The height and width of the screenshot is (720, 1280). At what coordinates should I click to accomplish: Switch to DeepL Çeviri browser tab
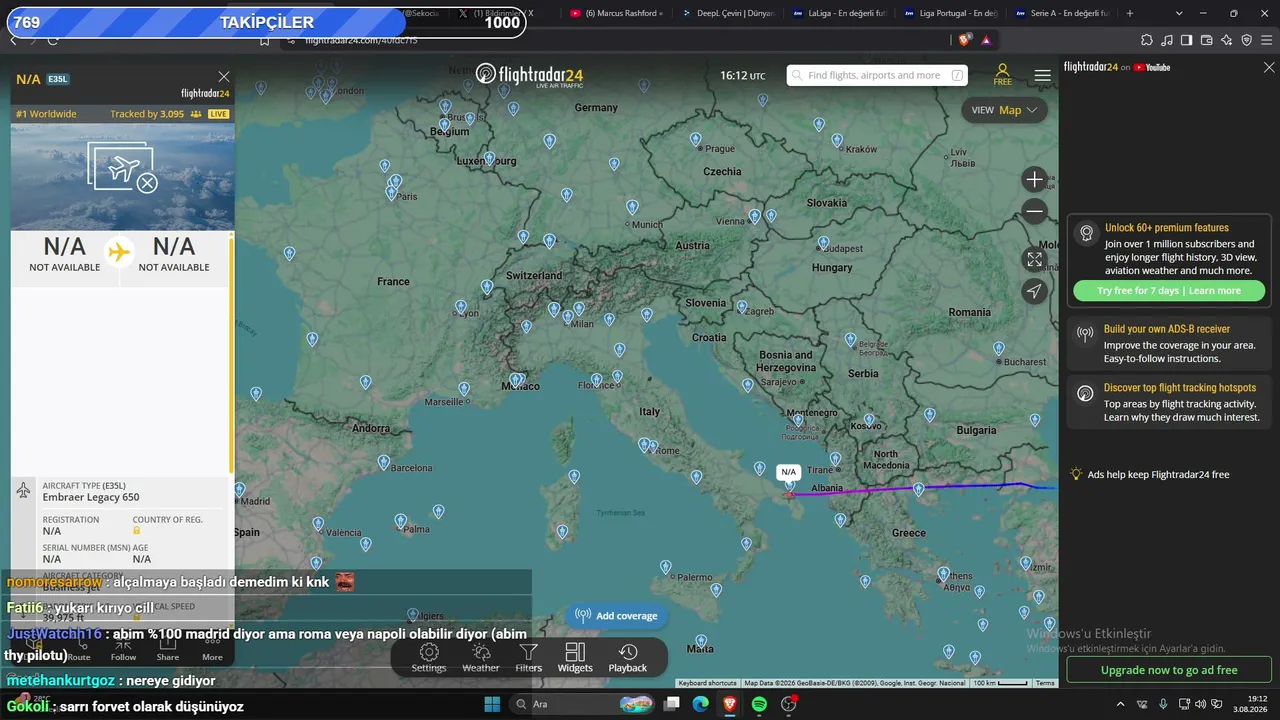(728, 14)
